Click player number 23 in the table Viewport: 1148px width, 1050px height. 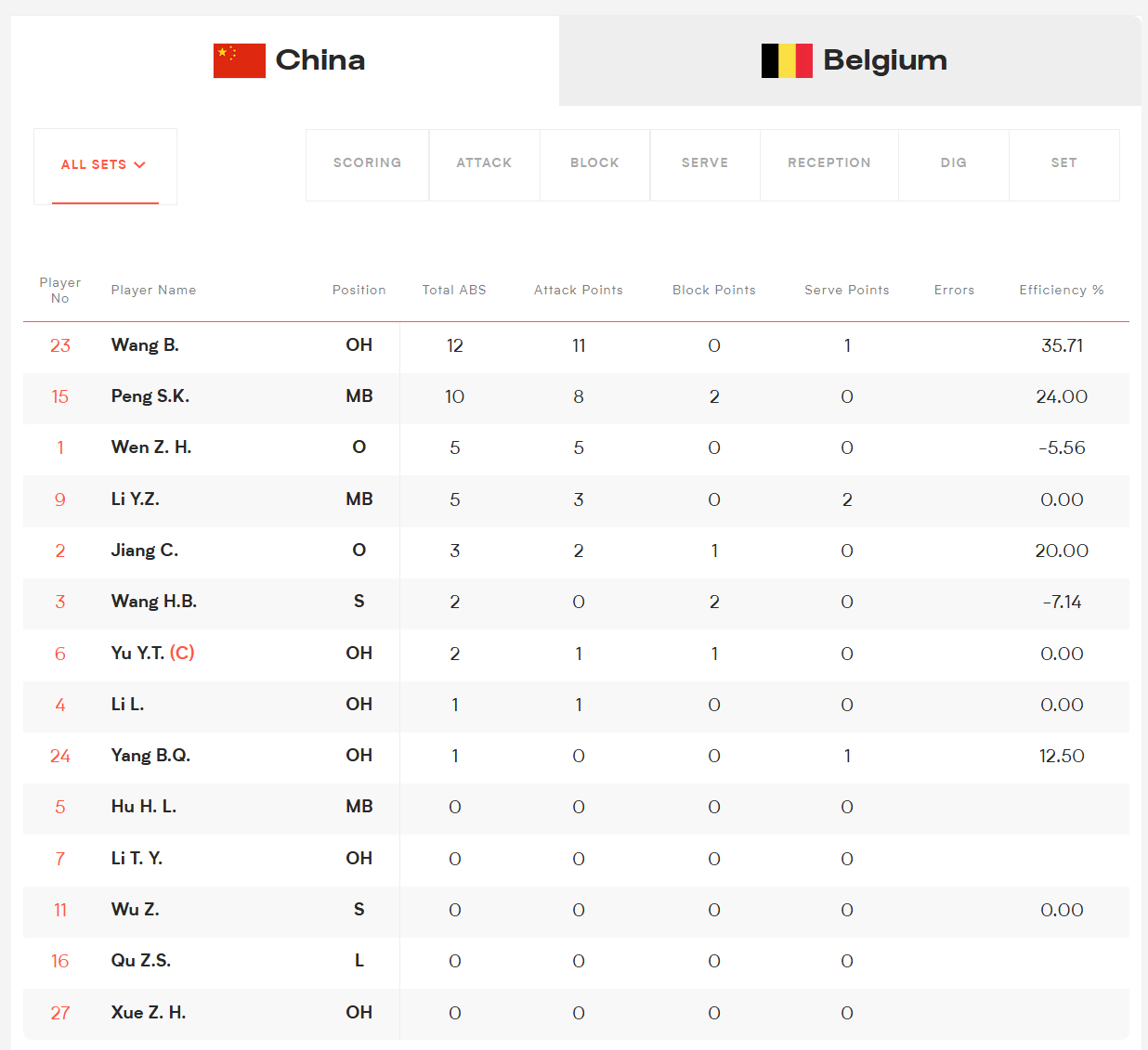tap(60, 345)
